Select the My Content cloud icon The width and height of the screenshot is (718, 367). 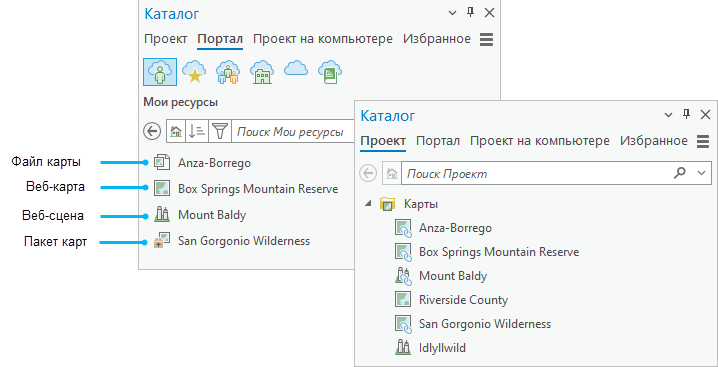point(160,72)
